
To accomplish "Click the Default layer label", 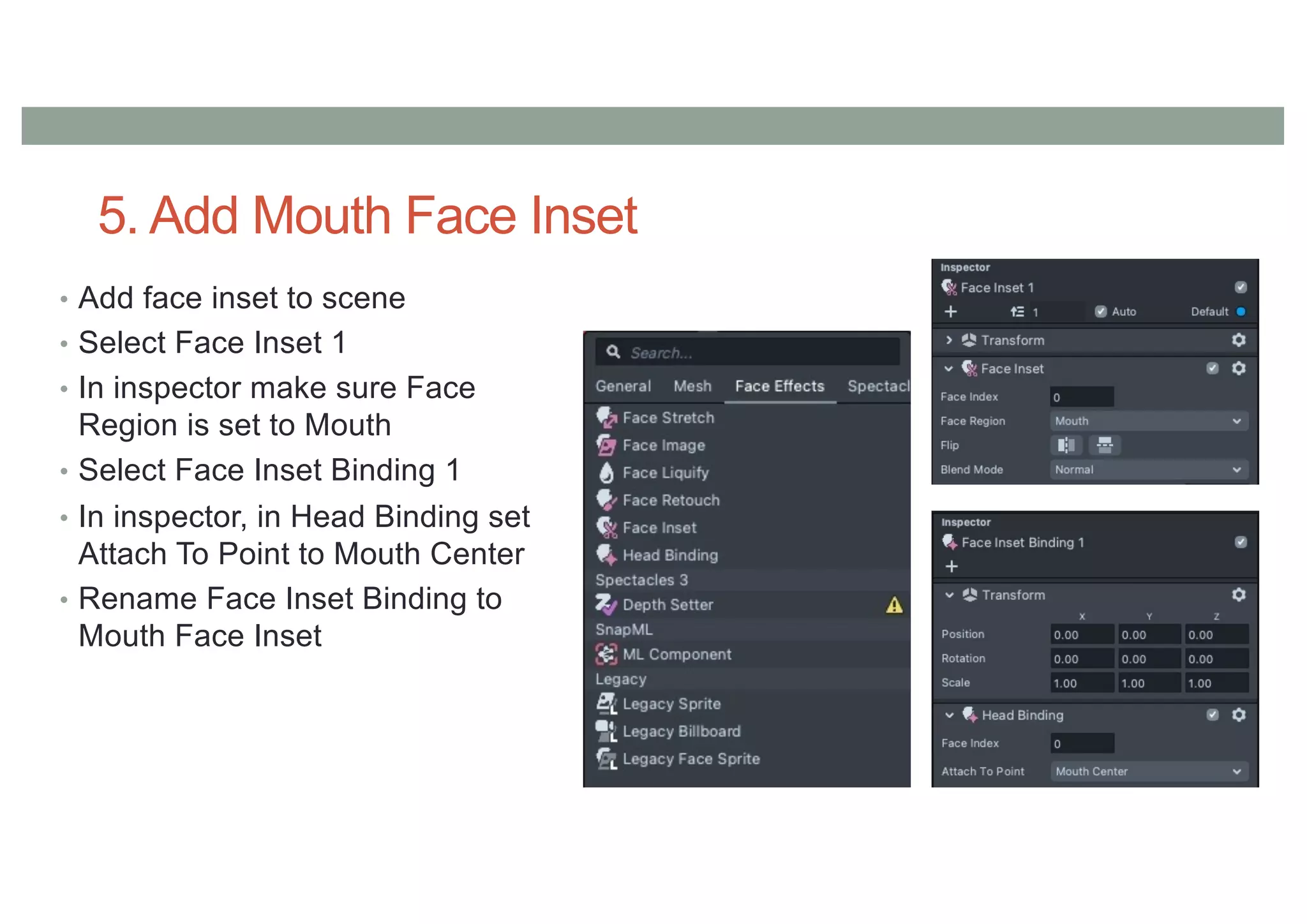I will tap(1209, 311).
